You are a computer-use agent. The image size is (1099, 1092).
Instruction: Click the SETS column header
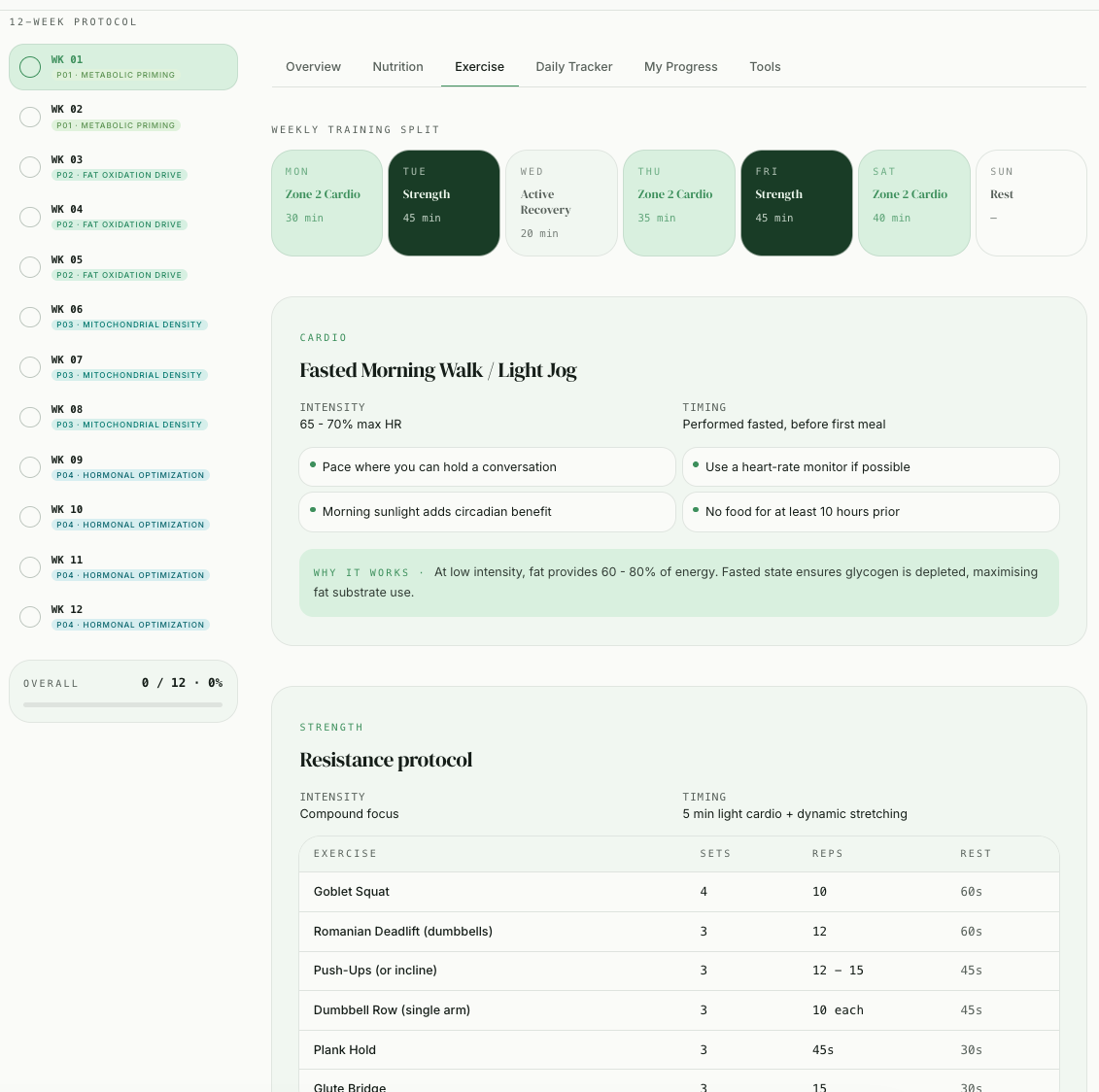[715, 854]
